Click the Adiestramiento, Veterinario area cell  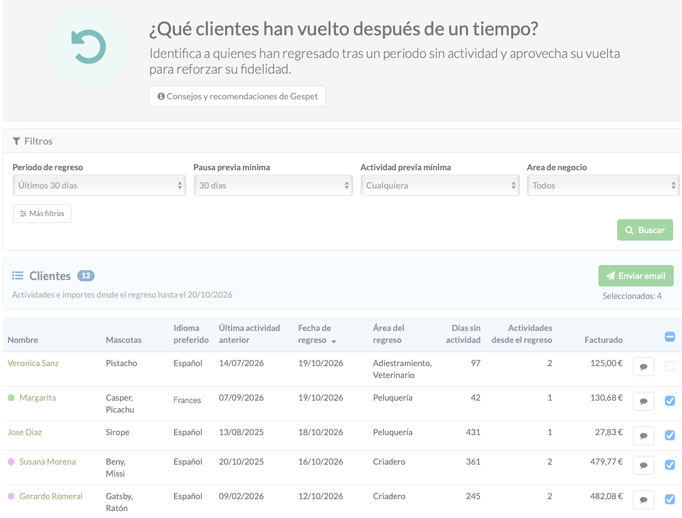coord(402,369)
